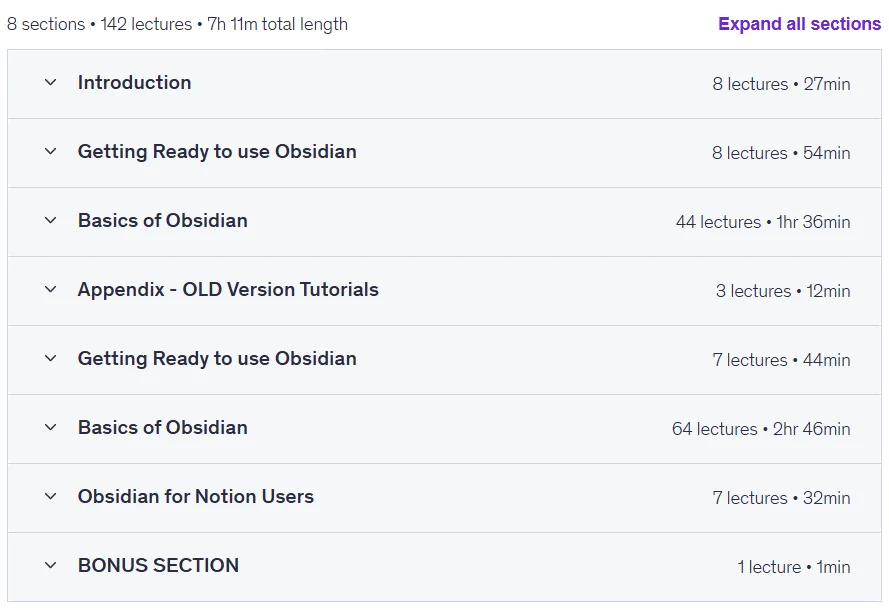Viewport: 889px width, 610px height.
Task: Click '7 lectures • 44min' text
Action: tap(781, 360)
